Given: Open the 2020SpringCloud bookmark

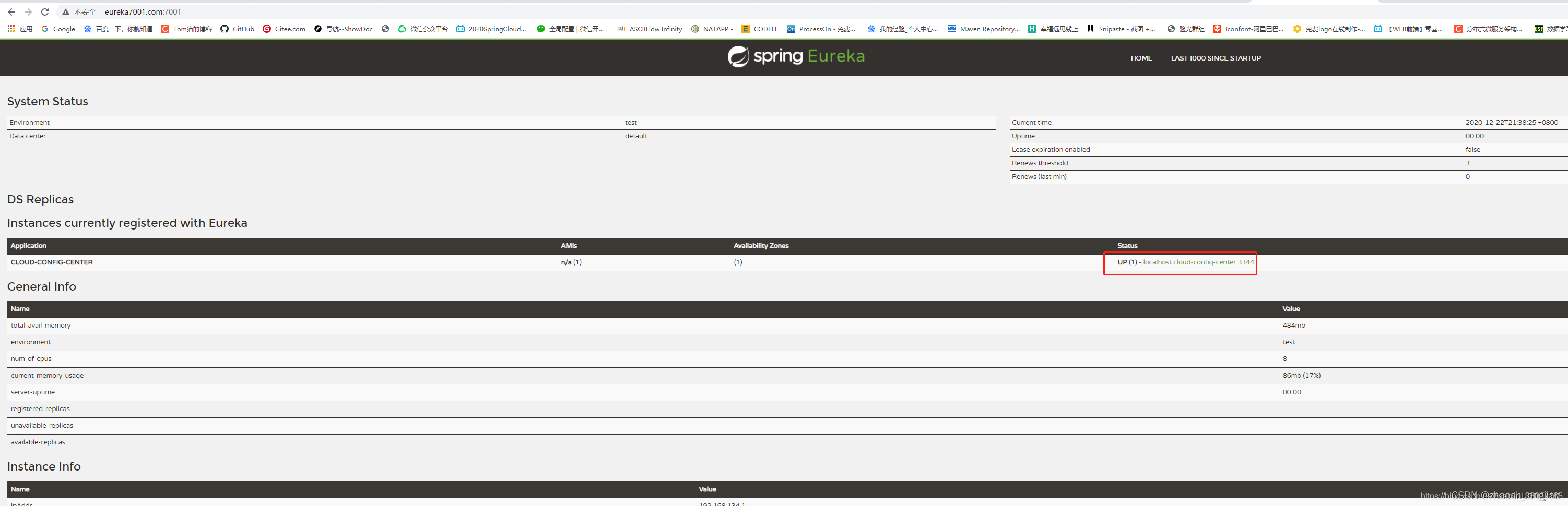Looking at the screenshot, I should [x=491, y=29].
